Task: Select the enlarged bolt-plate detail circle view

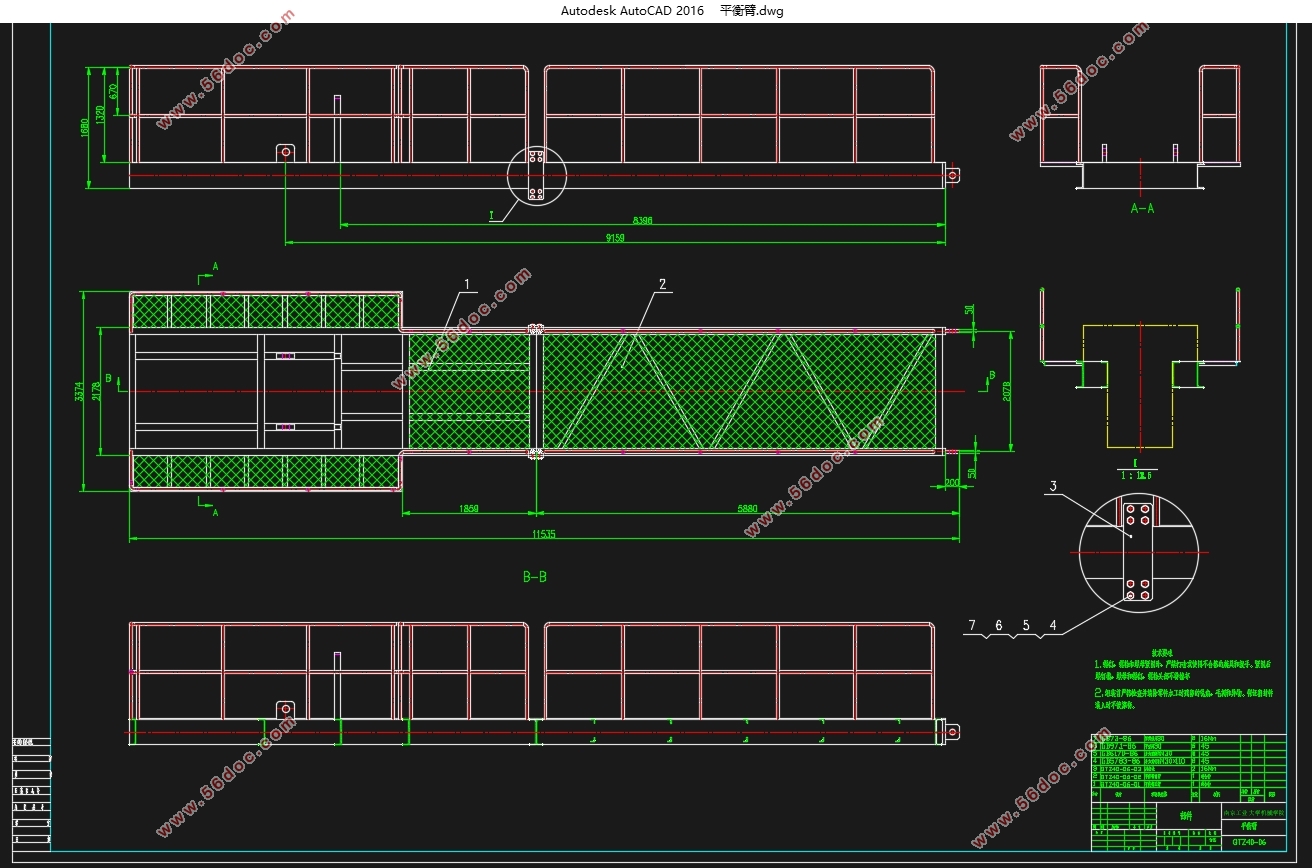Action: tap(1139, 553)
